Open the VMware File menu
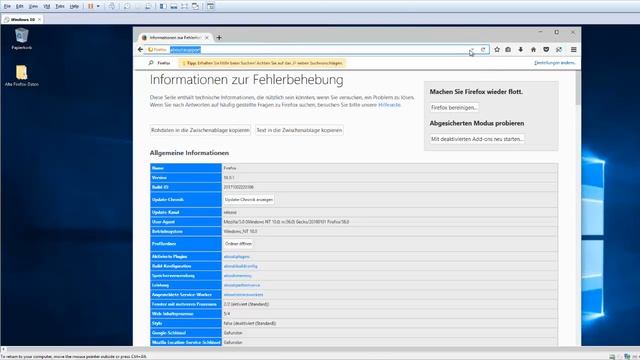The height and width of the screenshot is (360, 640). 7,7
